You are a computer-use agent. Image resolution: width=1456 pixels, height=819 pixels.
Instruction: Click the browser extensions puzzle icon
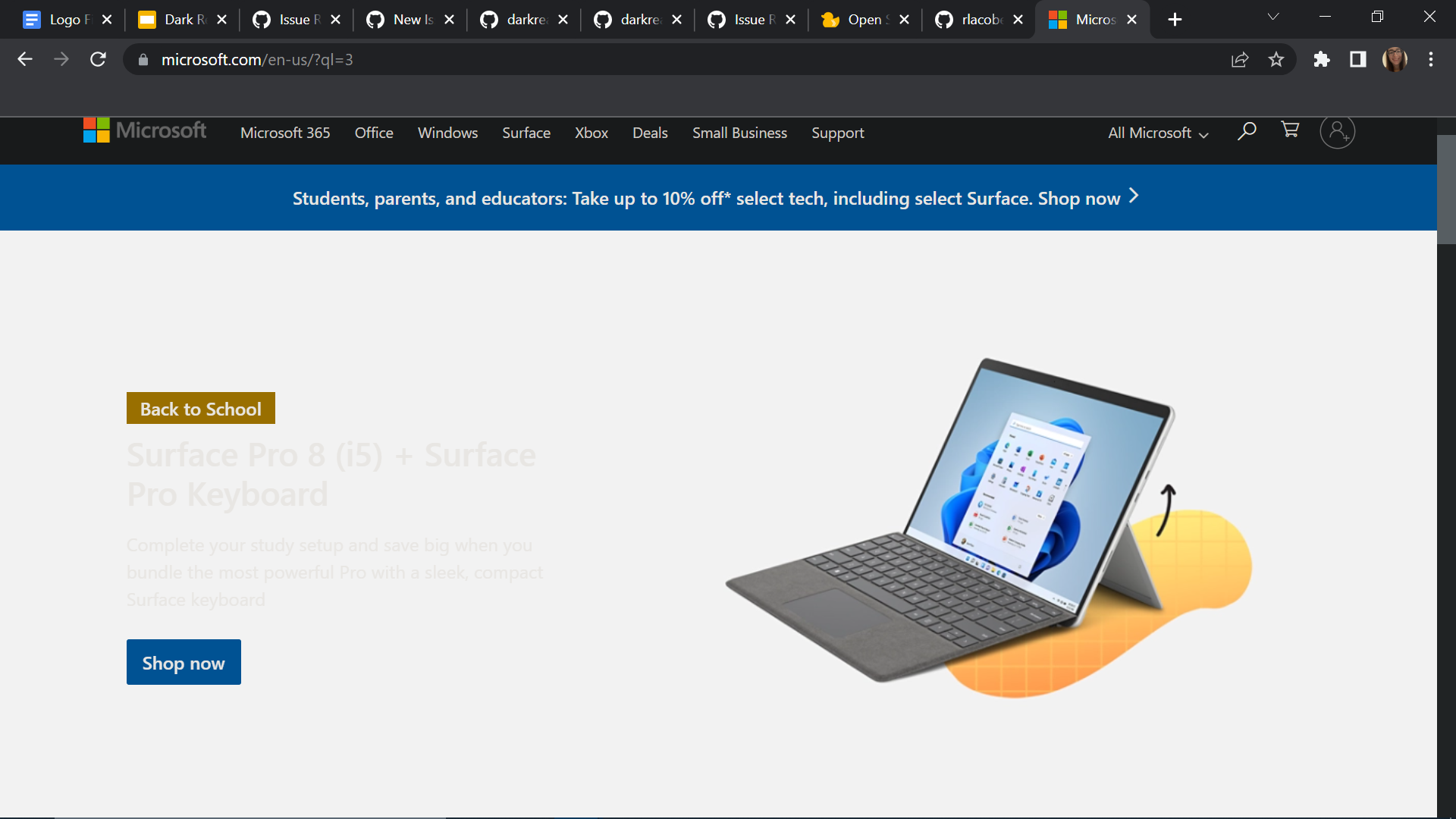tap(1322, 59)
